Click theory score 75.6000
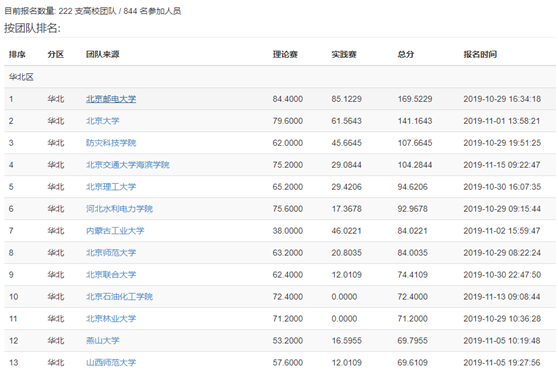Viewport: 558px width, 371px height. click(288, 209)
